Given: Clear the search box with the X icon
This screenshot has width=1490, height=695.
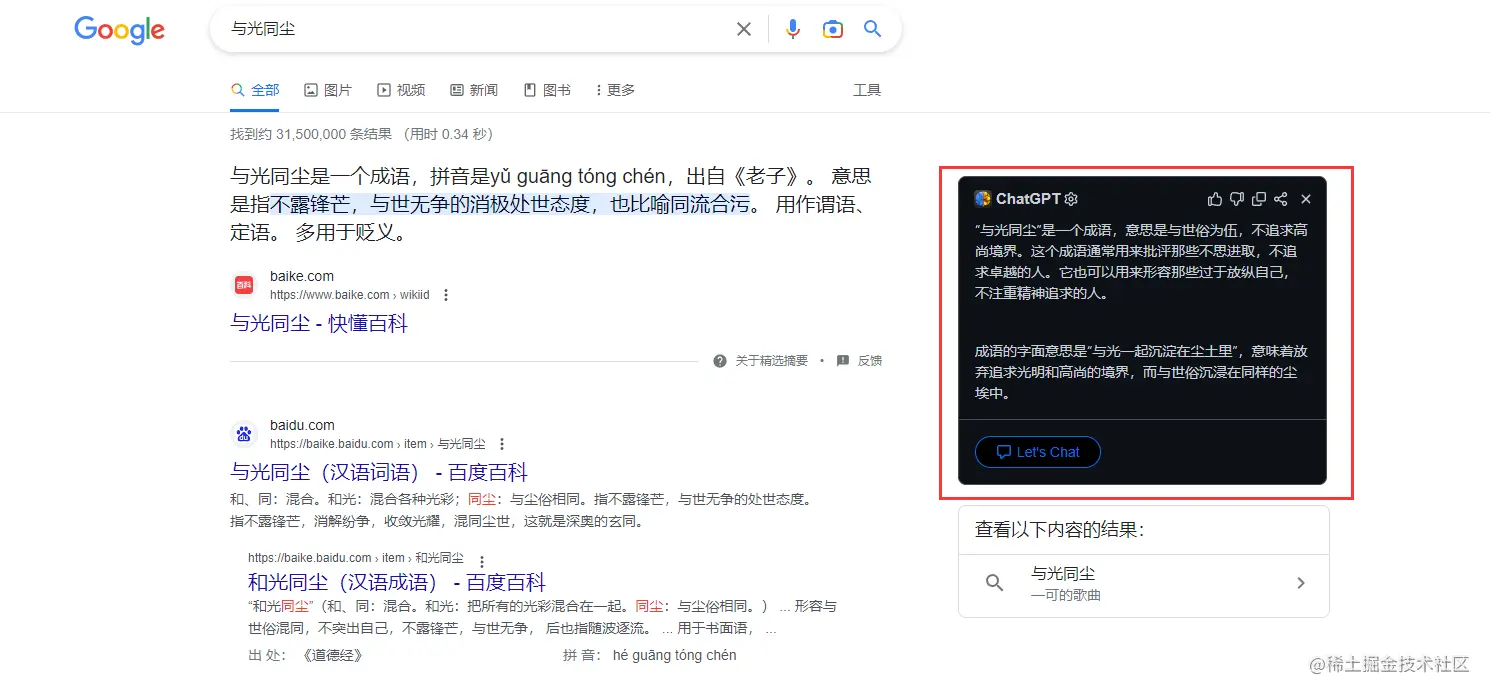Looking at the screenshot, I should click(x=744, y=30).
